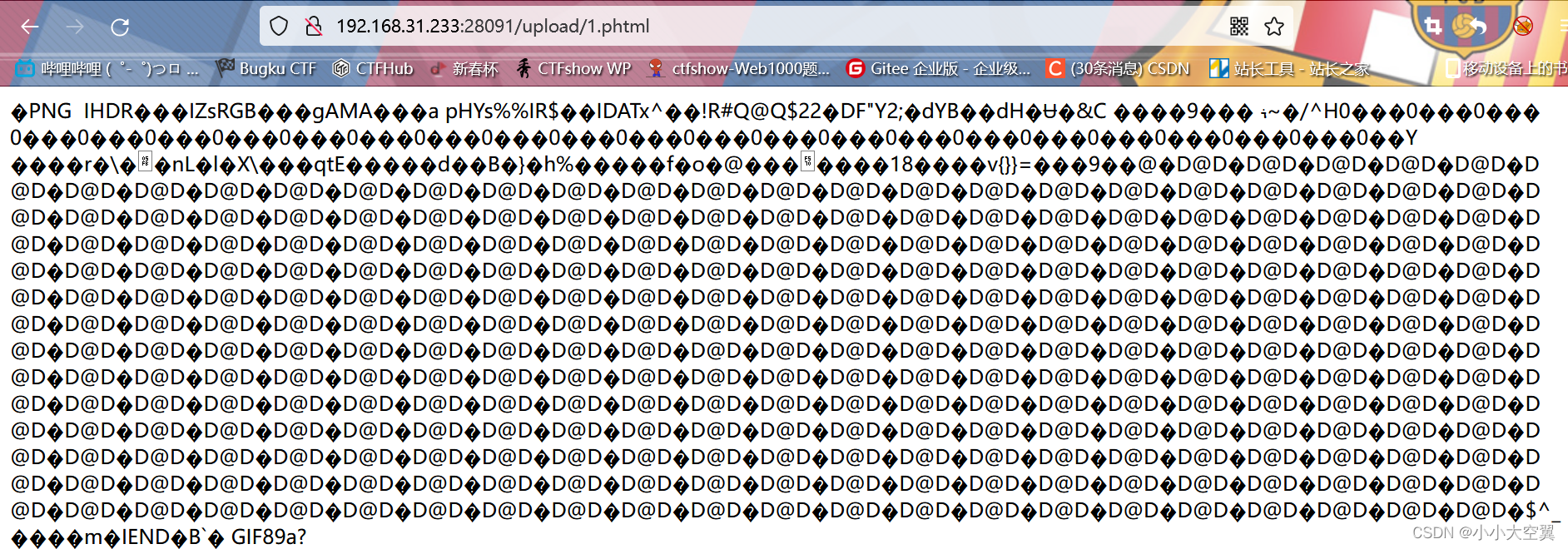Click the forward navigation arrow
1568x549 pixels.
pyautogui.click(x=75, y=27)
